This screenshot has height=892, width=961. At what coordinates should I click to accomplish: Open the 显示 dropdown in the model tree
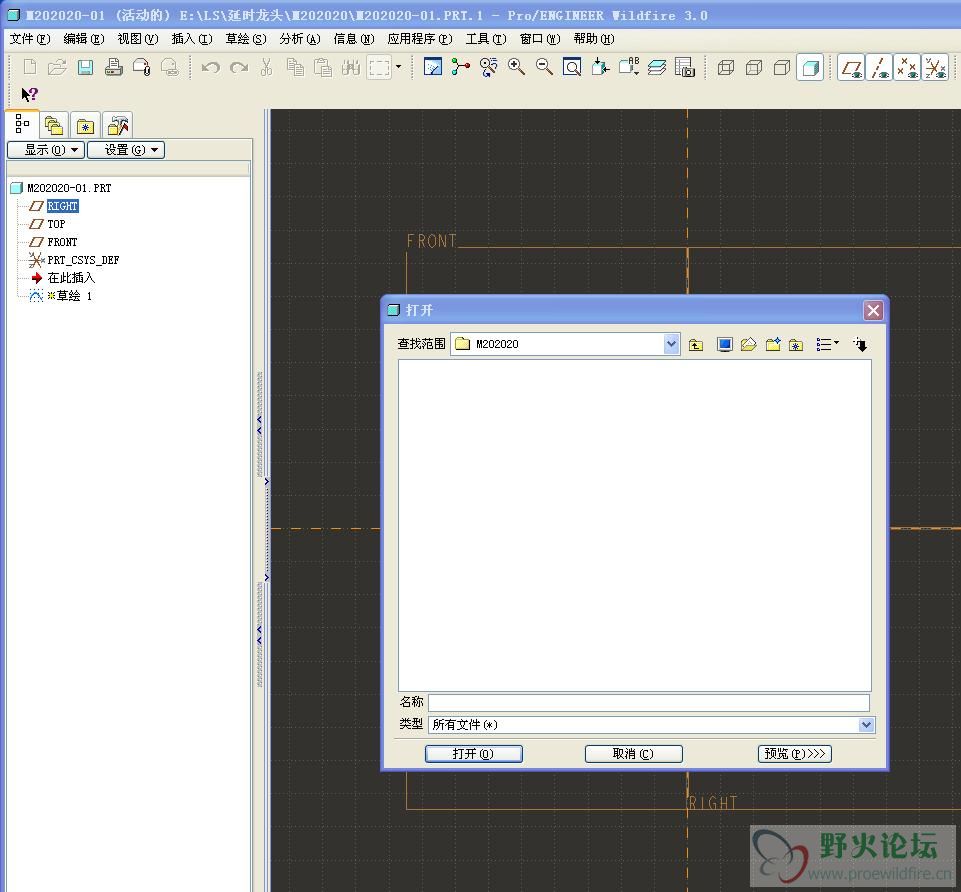click(46, 150)
